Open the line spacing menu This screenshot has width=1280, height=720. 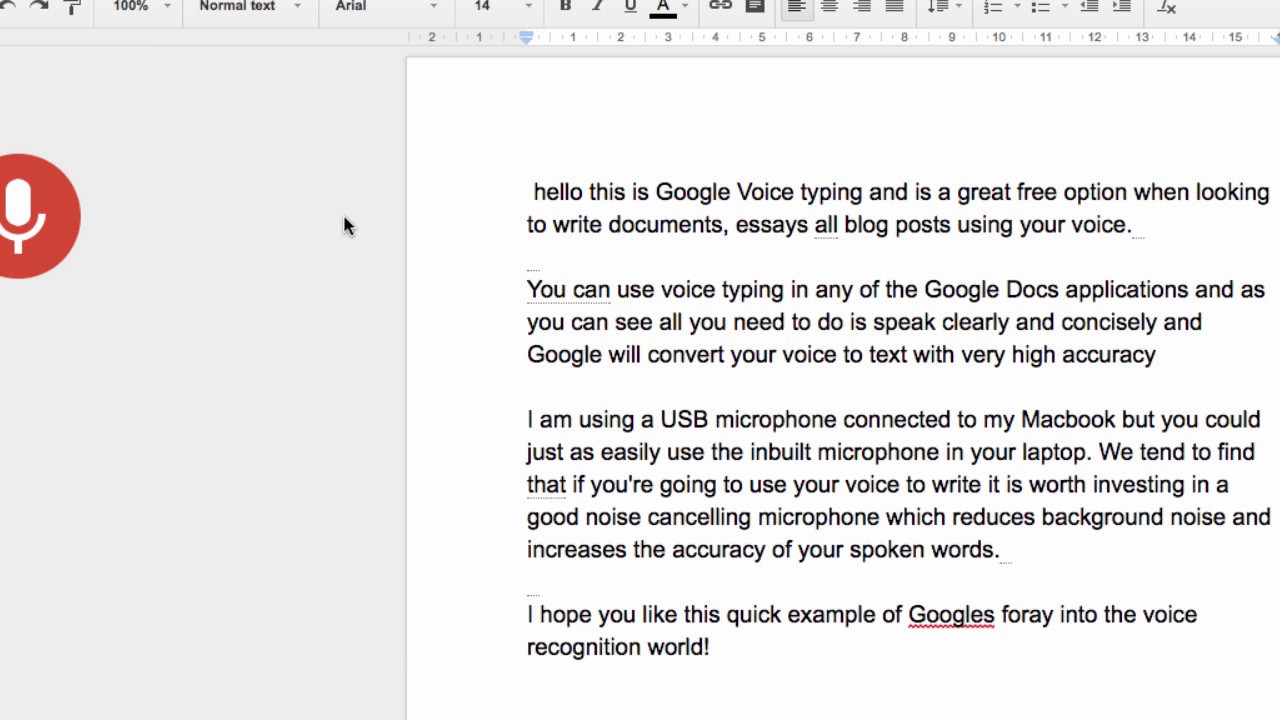pos(944,7)
